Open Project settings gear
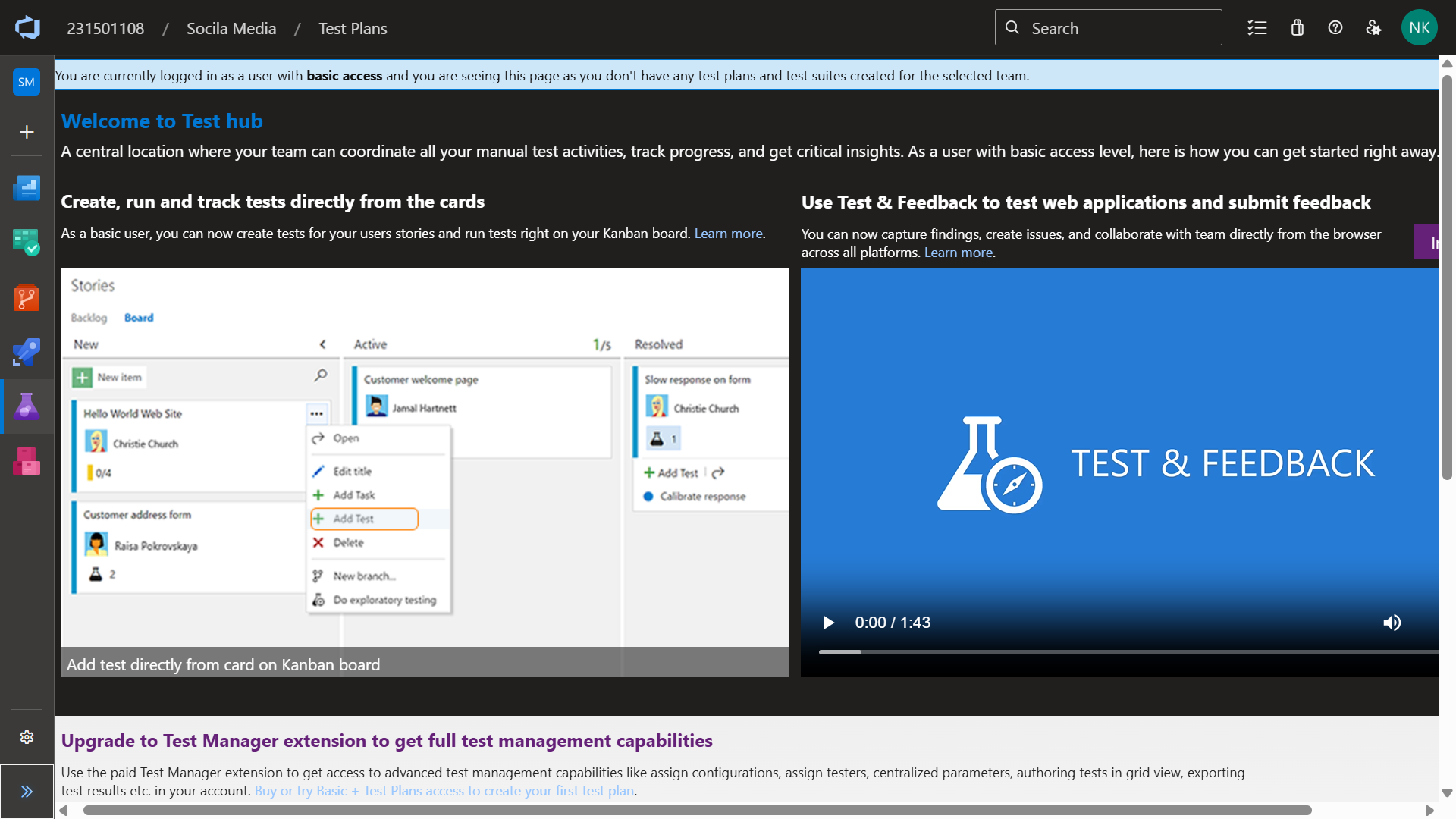1456x819 pixels. [27, 737]
